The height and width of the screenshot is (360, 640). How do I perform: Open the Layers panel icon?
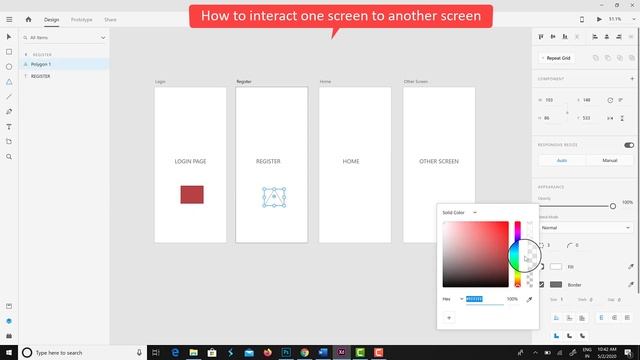click(x=9, y=321)
